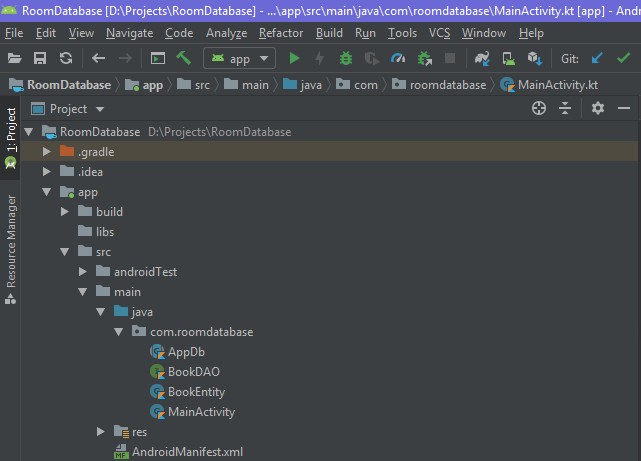Expand the .gradle folder arrow
This screenshot has width=641, height=461.
pos(47,152)
